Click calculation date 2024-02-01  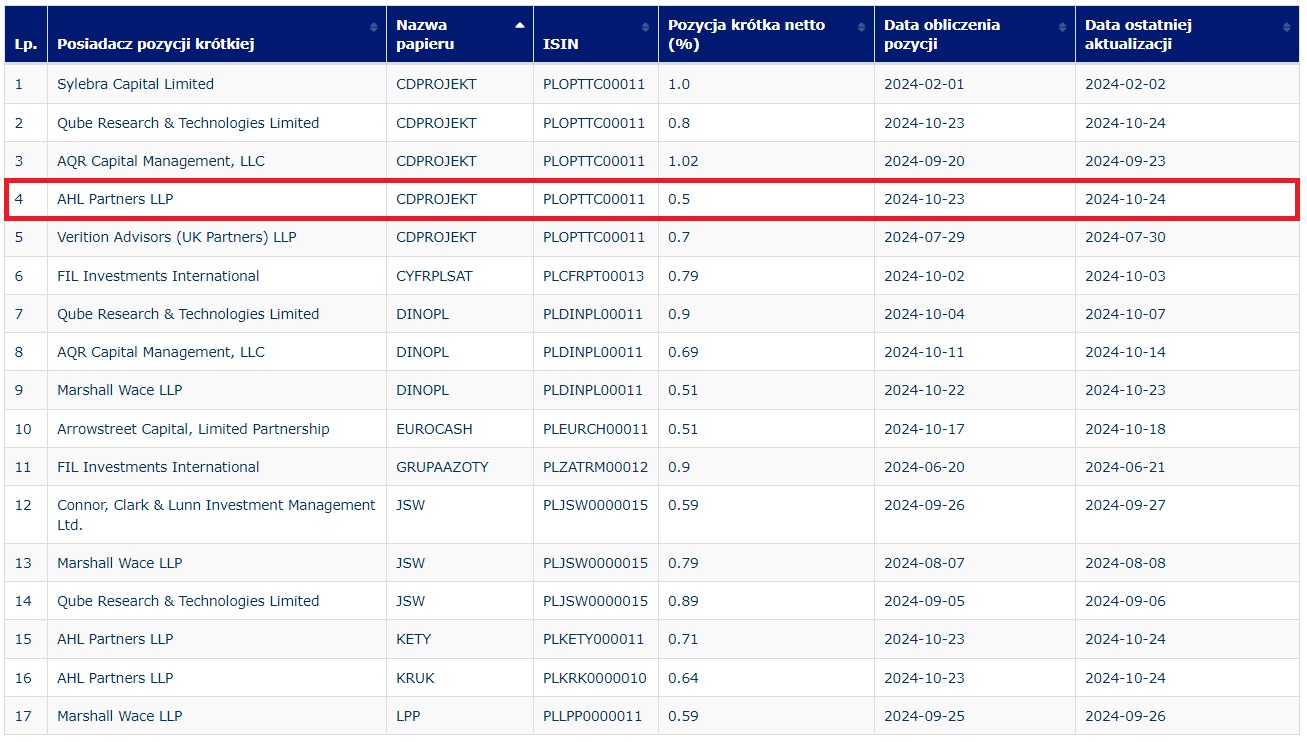click(924, 84)
